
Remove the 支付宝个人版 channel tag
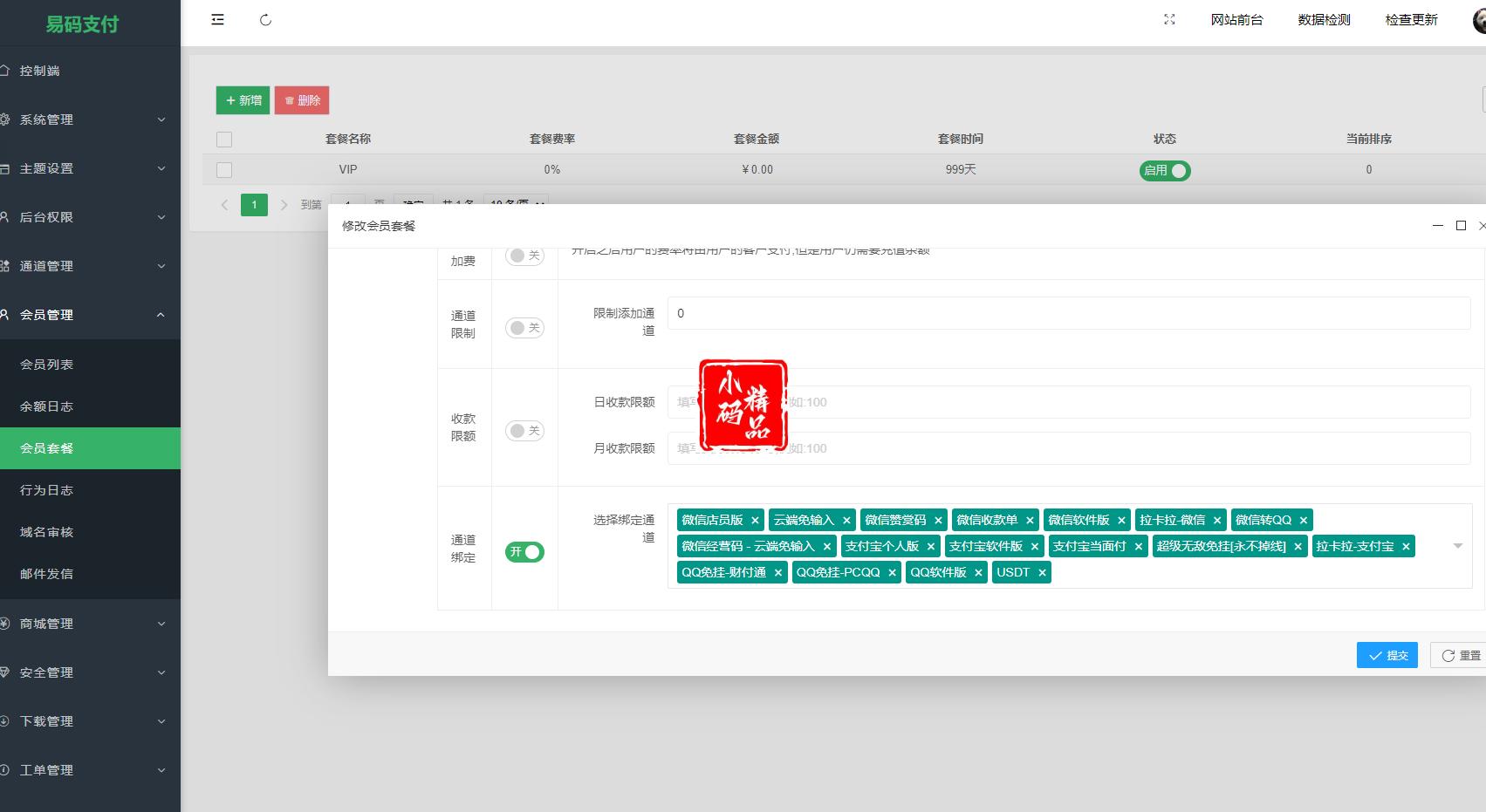(931, 547)
